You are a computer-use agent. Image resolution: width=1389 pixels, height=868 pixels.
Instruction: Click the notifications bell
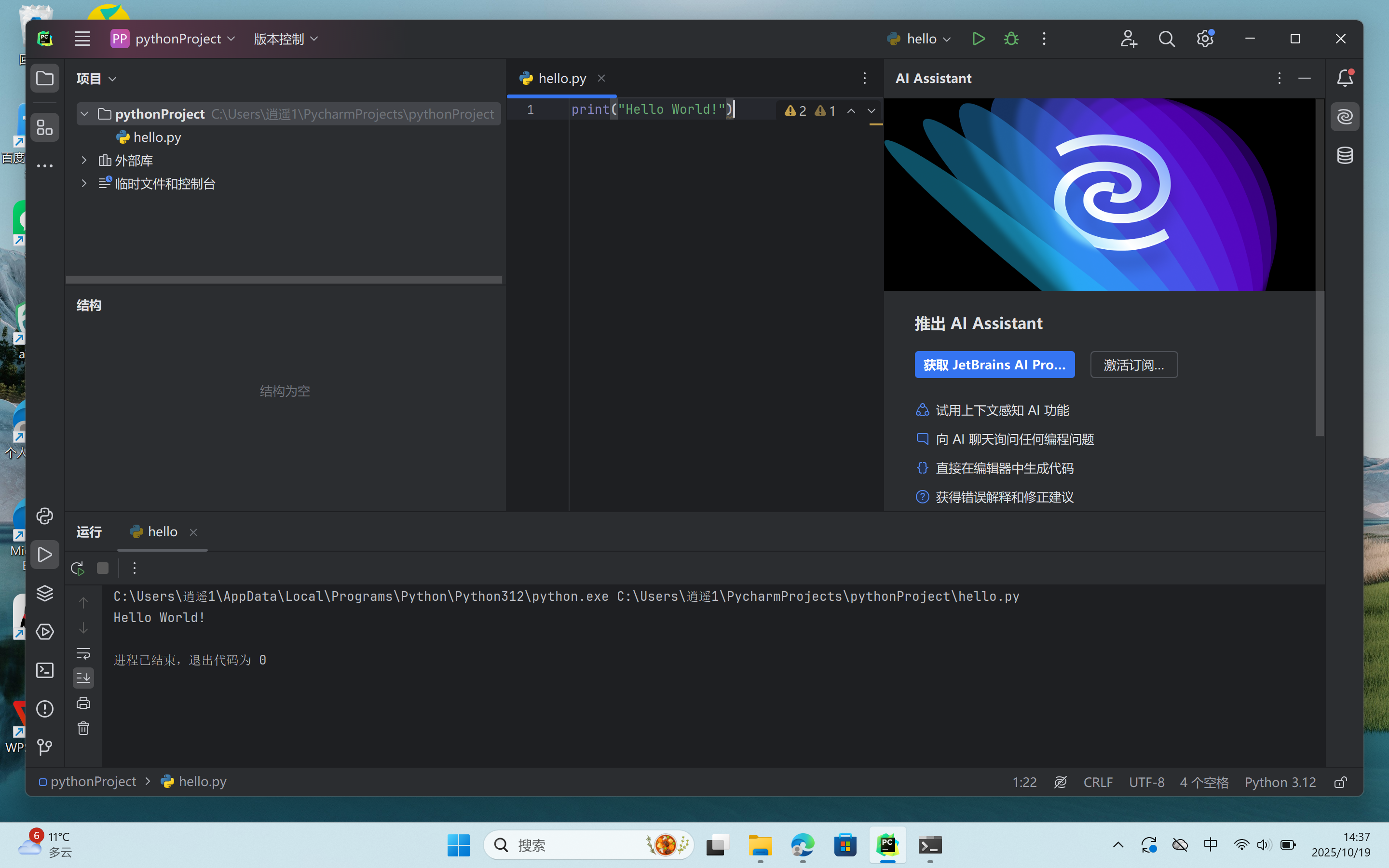pos(1346,78)
